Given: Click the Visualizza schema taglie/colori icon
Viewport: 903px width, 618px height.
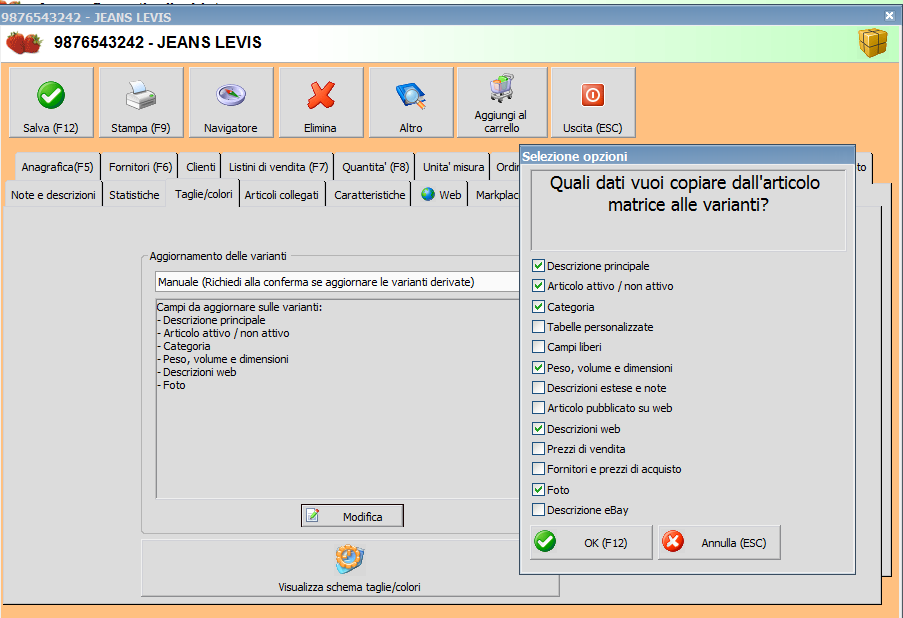Looking at the screenshot, I should [350, 559].
